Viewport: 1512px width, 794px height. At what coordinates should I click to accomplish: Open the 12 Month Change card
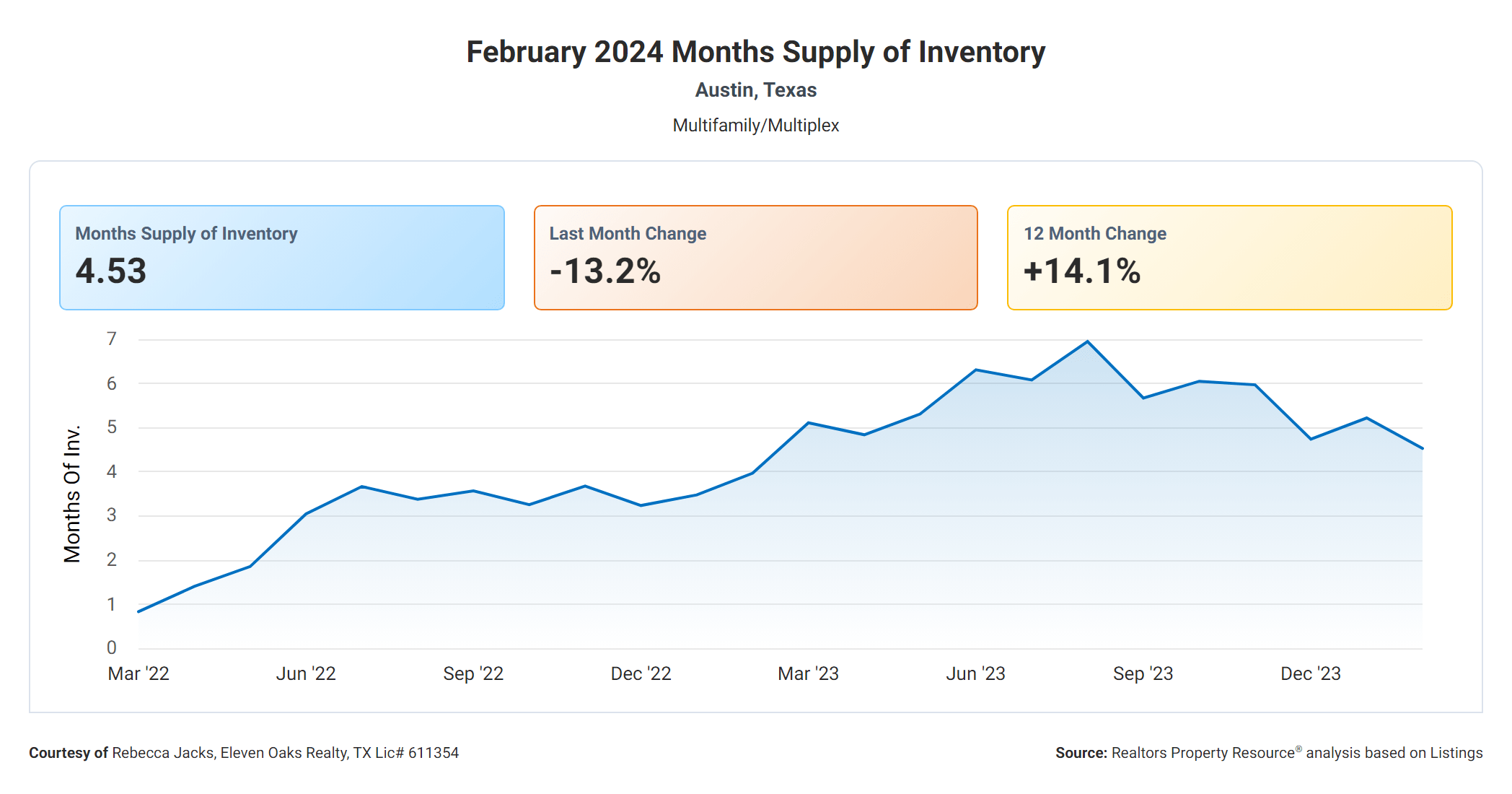tap(1229, 258)
